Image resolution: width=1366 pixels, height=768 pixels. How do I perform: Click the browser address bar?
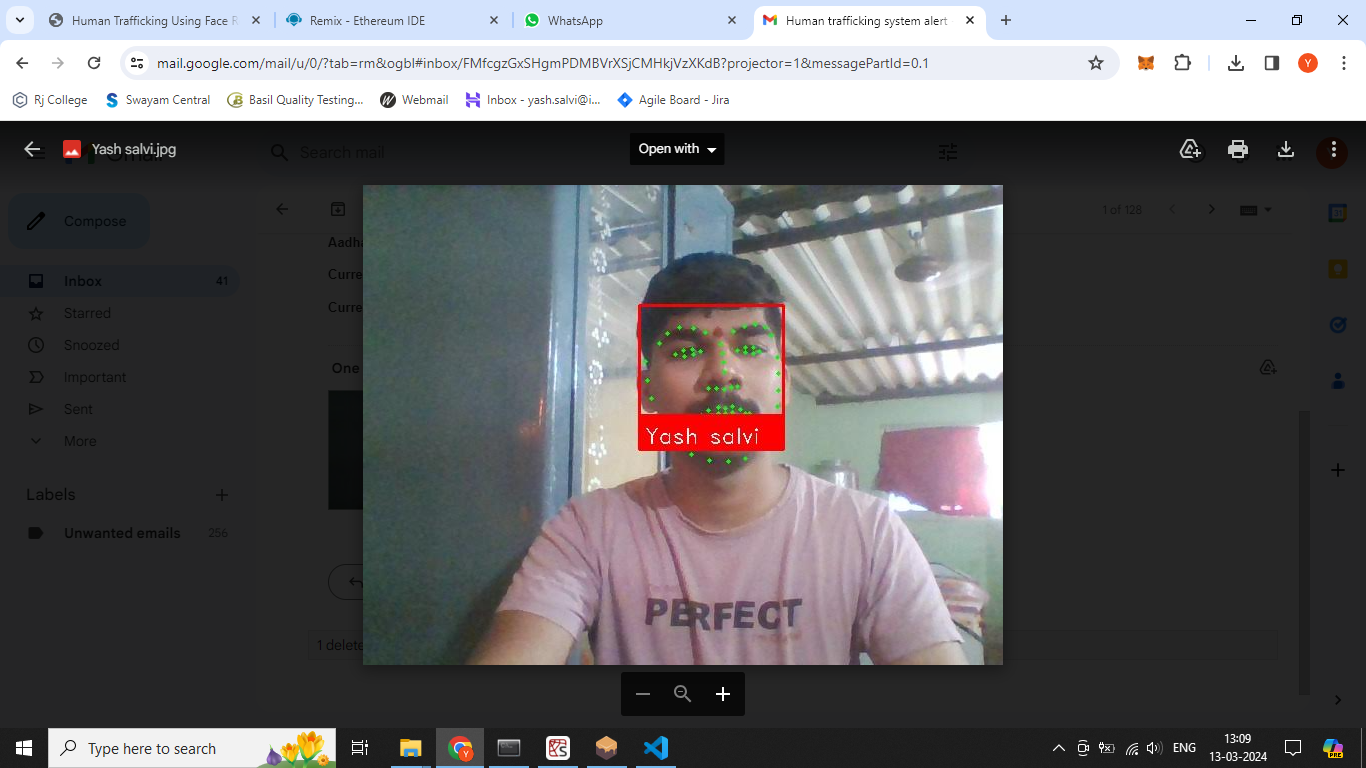pos(600,63)
